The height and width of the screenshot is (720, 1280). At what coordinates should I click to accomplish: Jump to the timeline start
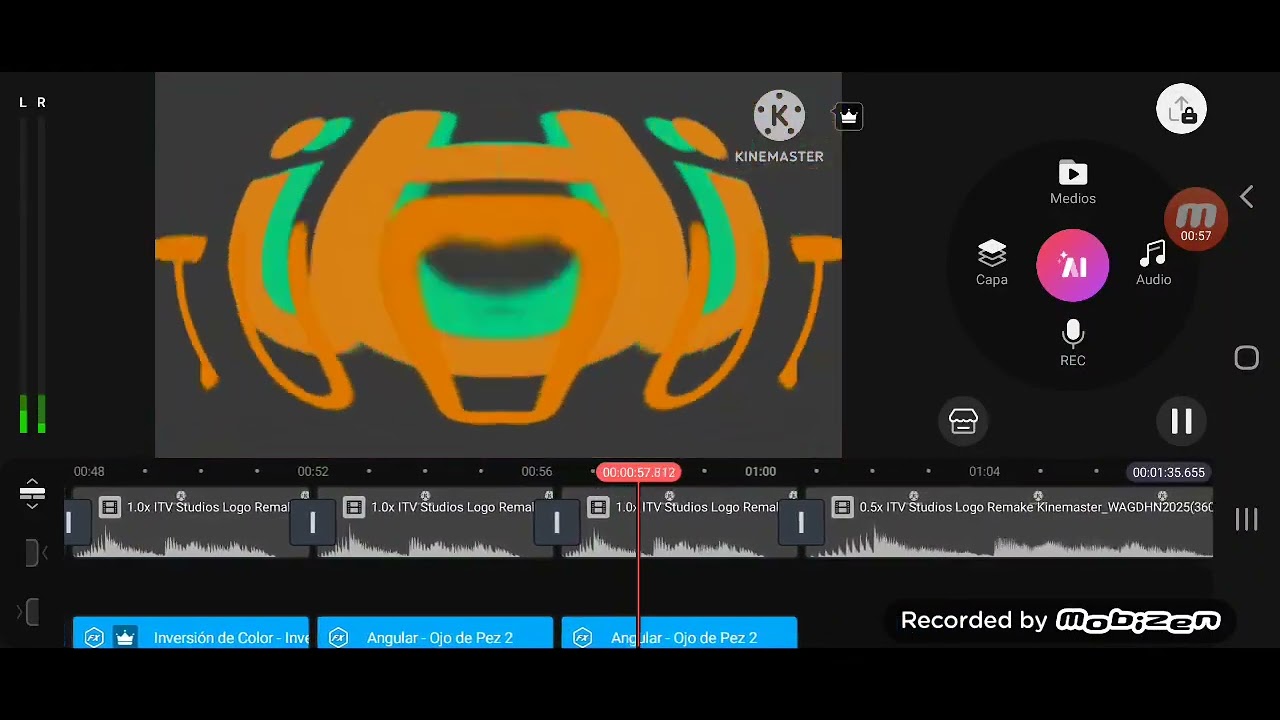33,553
